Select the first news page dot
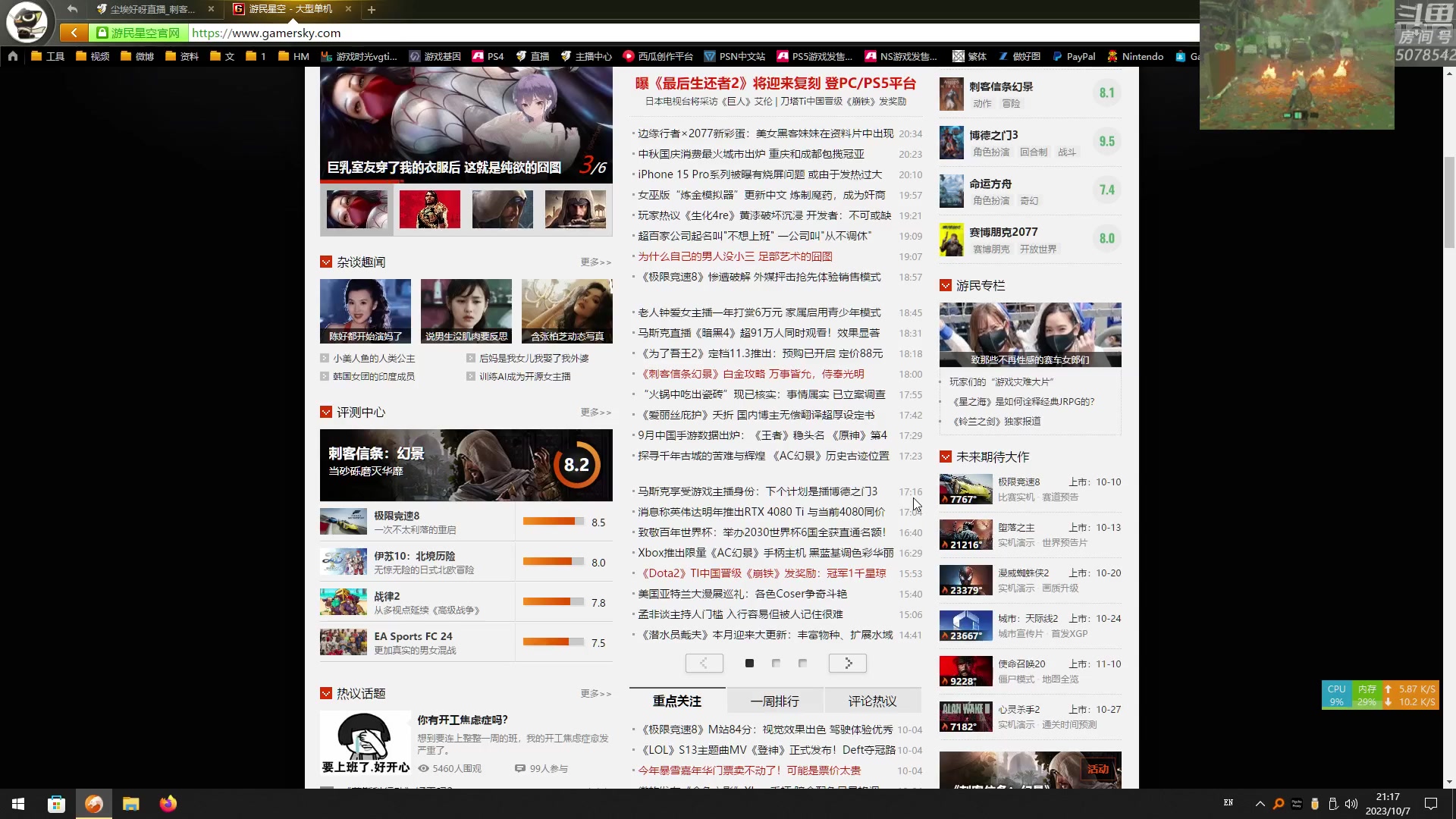The width and height of the screenshot is (1456, 819). point(749,664)
